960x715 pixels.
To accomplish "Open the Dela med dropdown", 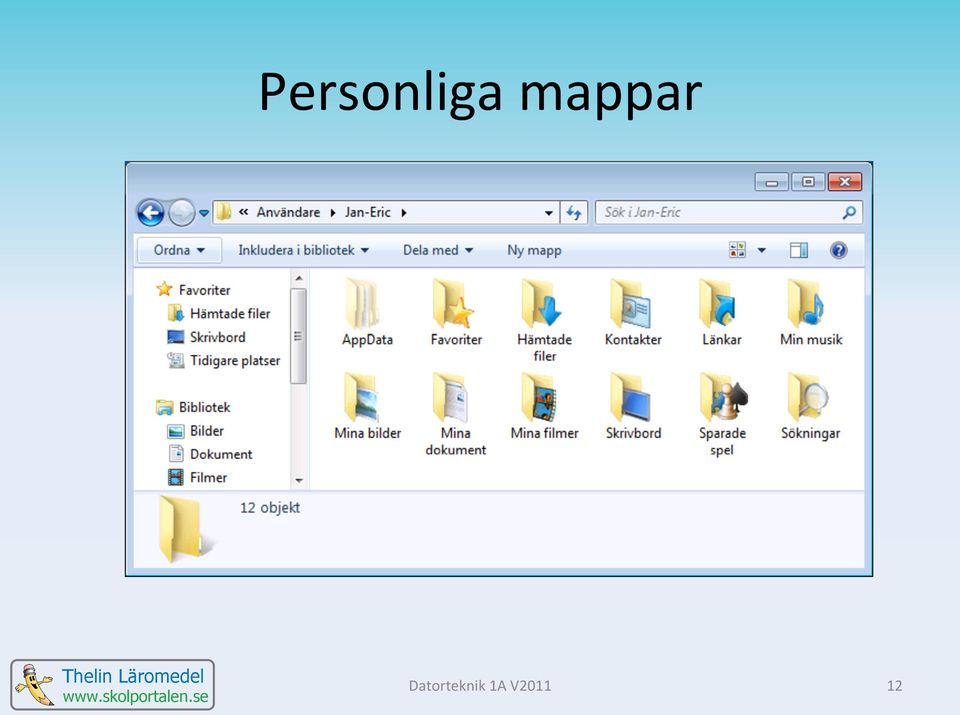I will click(438, 250).
